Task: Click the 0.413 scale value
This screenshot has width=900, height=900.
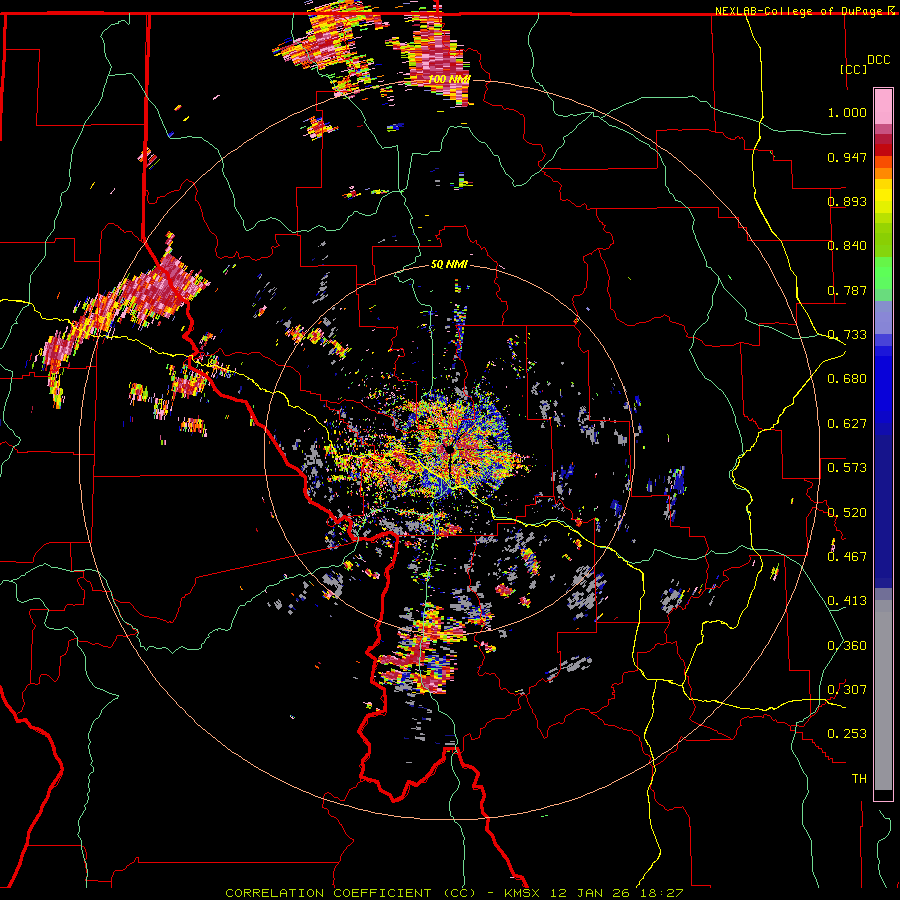Action: point(847,601)
